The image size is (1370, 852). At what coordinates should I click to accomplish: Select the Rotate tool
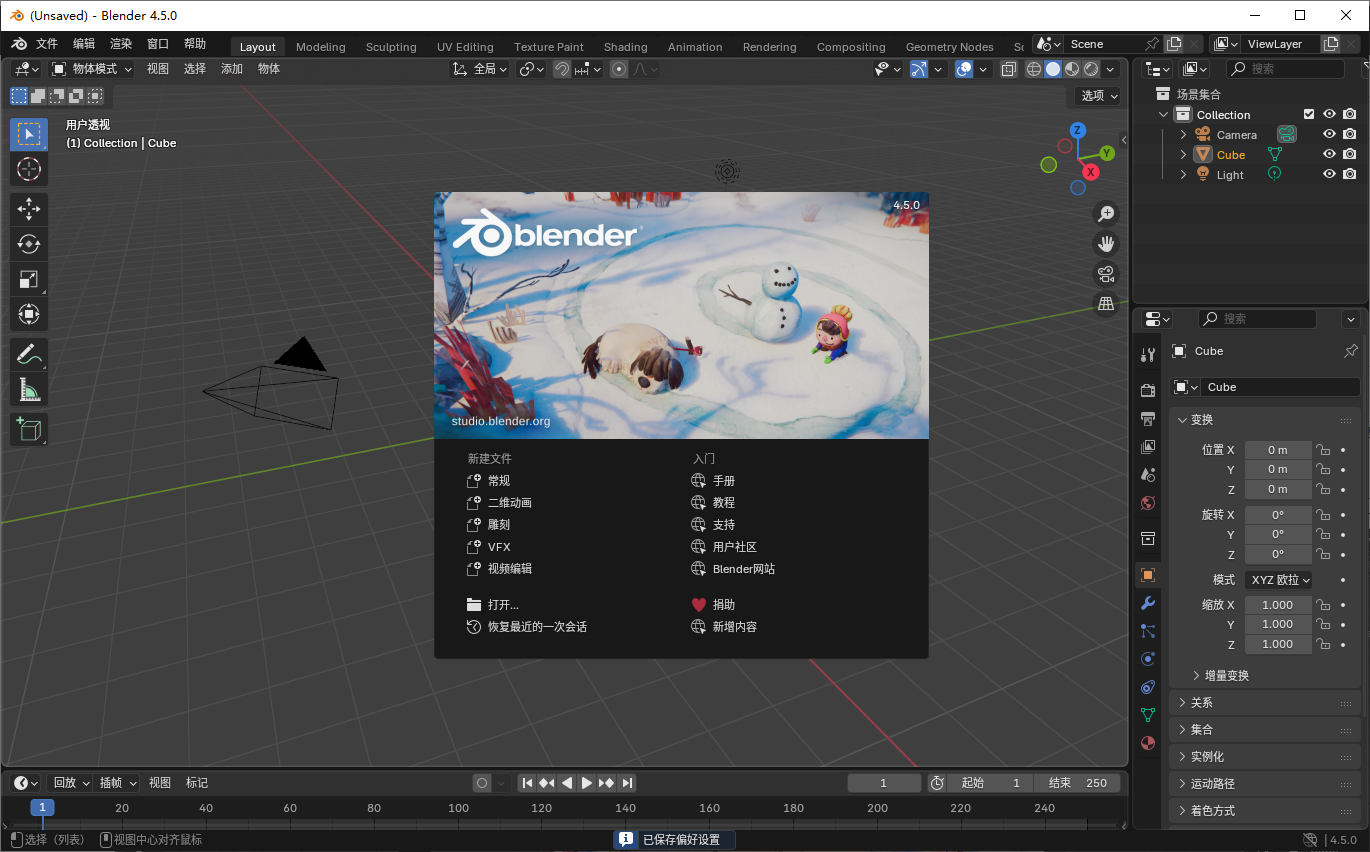click(x=29, y=244)
